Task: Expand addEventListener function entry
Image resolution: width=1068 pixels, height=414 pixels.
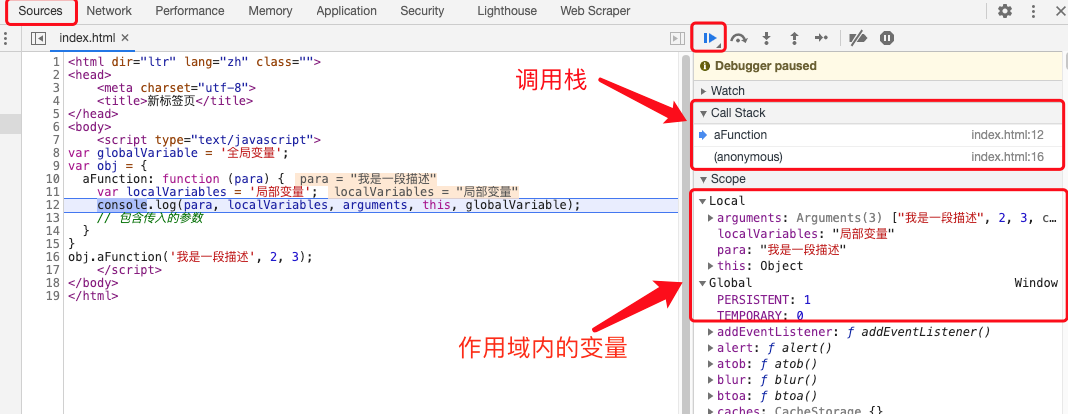Action: (x=711, y=332)
